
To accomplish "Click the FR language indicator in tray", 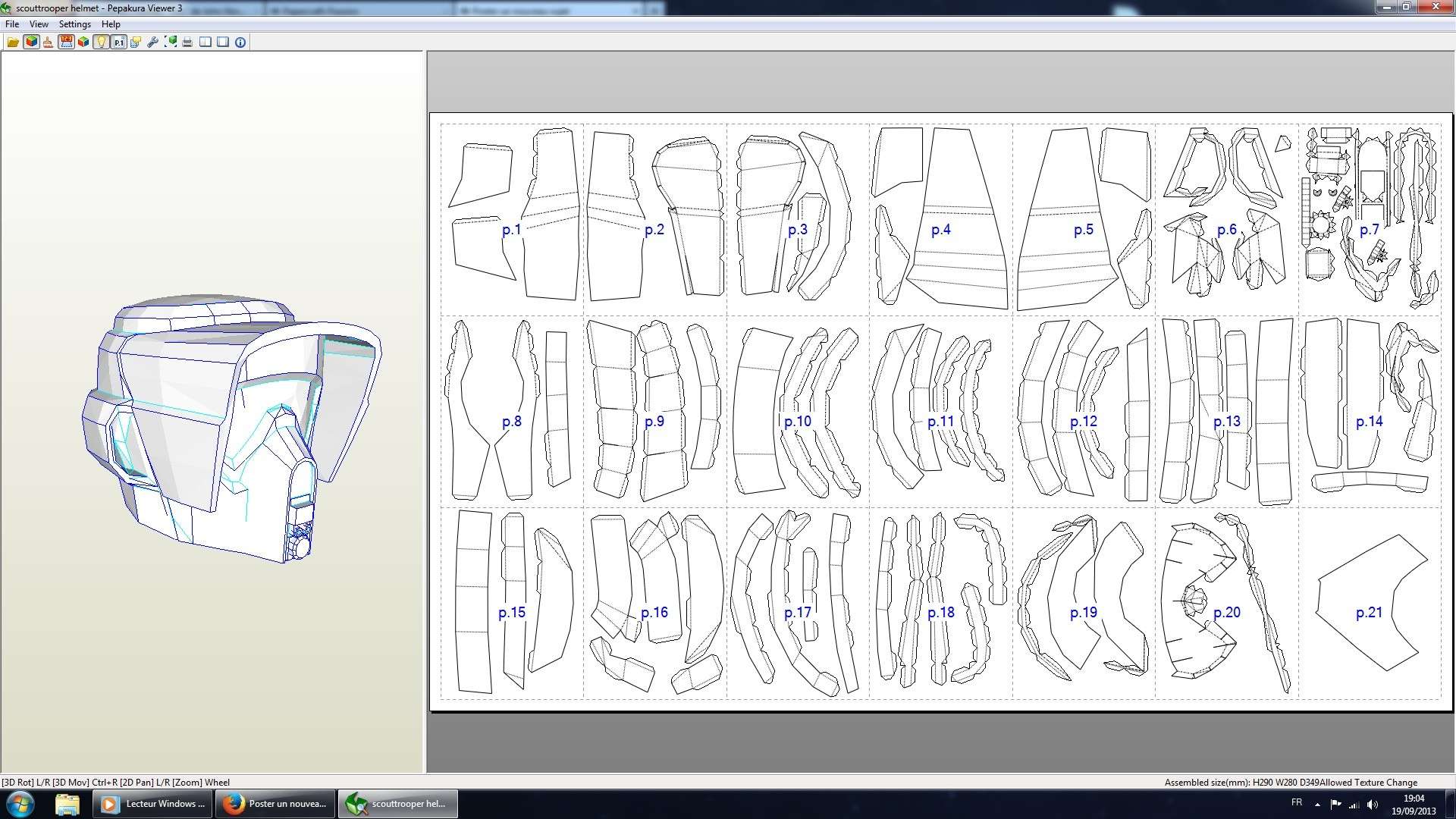I will (x=1297, y=803).
